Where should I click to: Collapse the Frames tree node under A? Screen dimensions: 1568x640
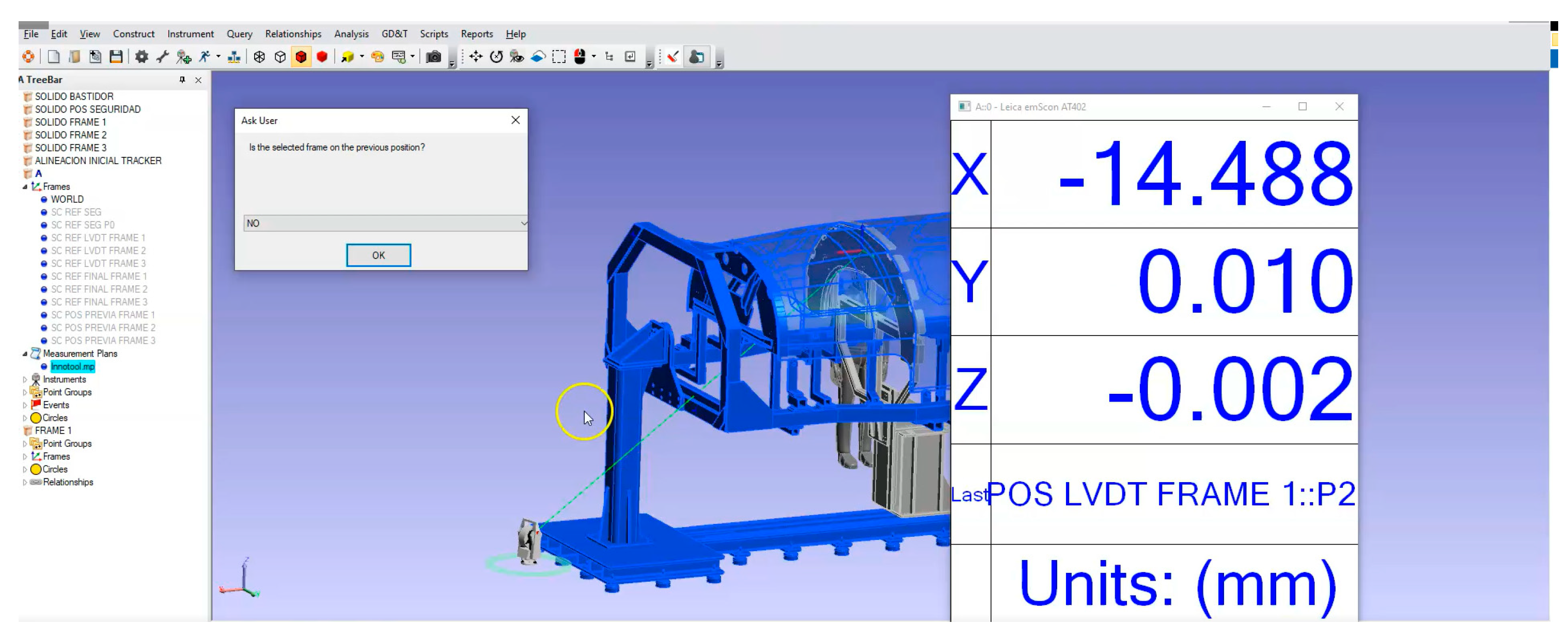coord(25,187)
